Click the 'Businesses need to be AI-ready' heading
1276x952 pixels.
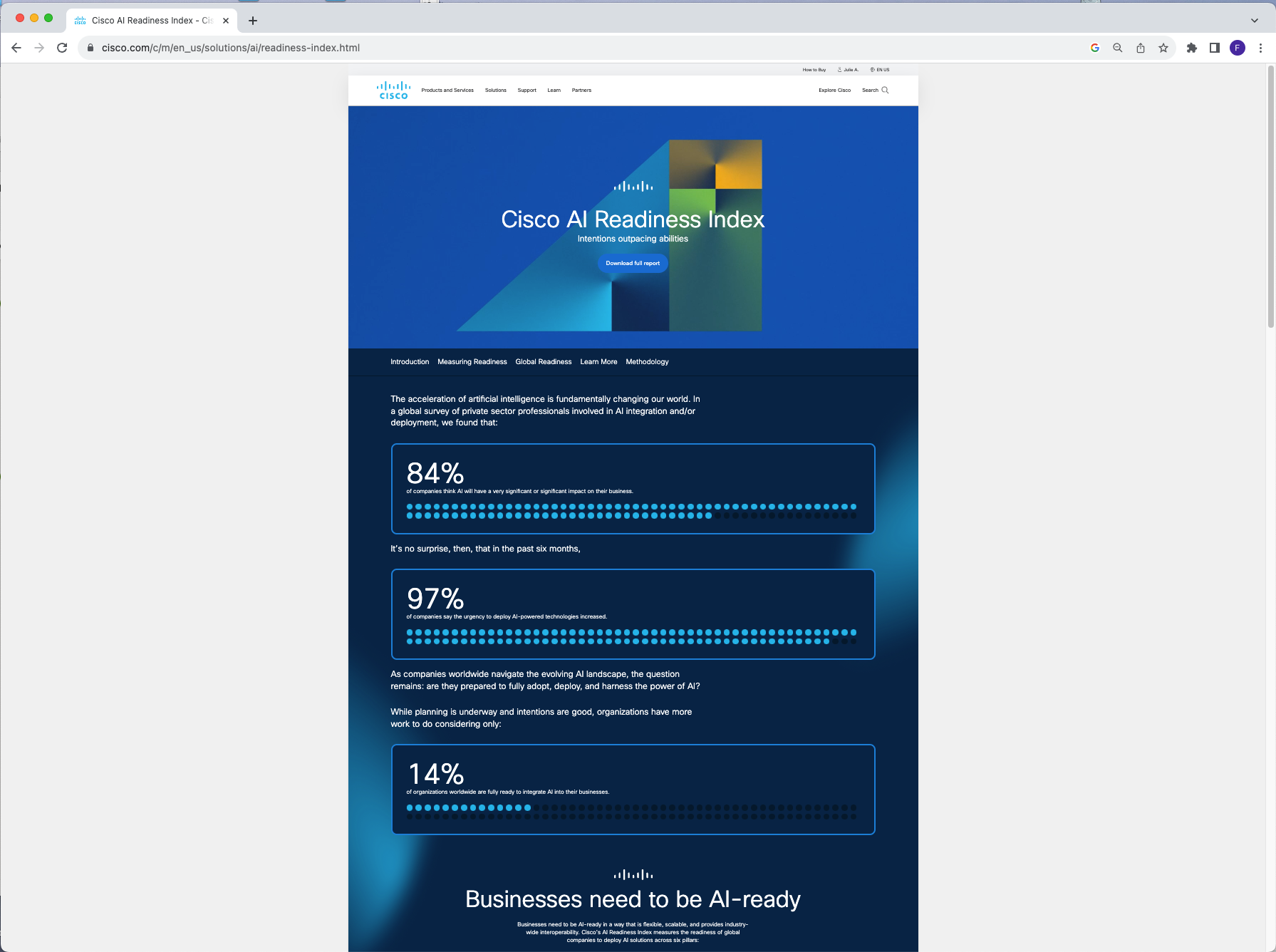[633, 899]
